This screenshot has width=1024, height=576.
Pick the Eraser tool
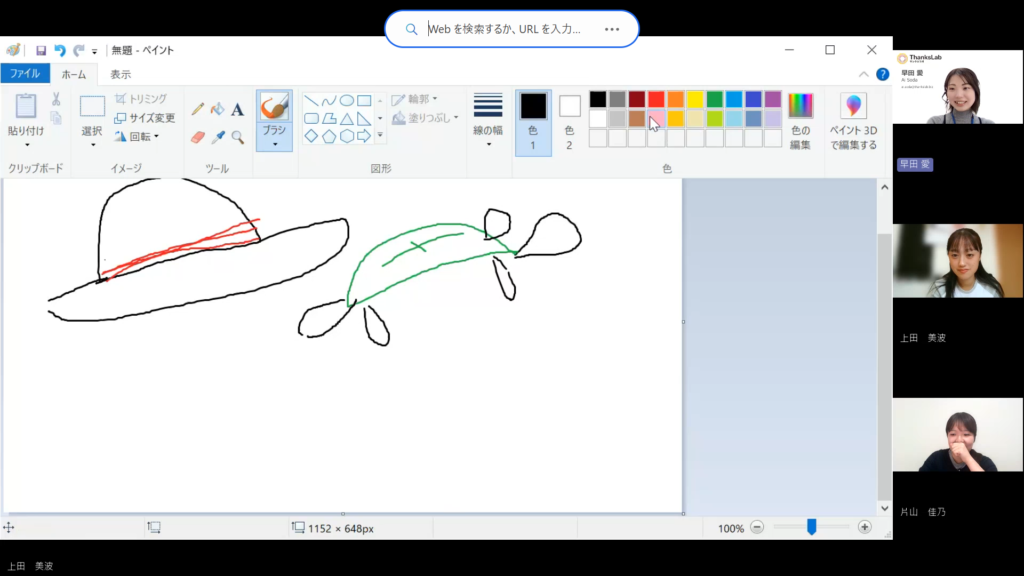[x=198, y=137]
